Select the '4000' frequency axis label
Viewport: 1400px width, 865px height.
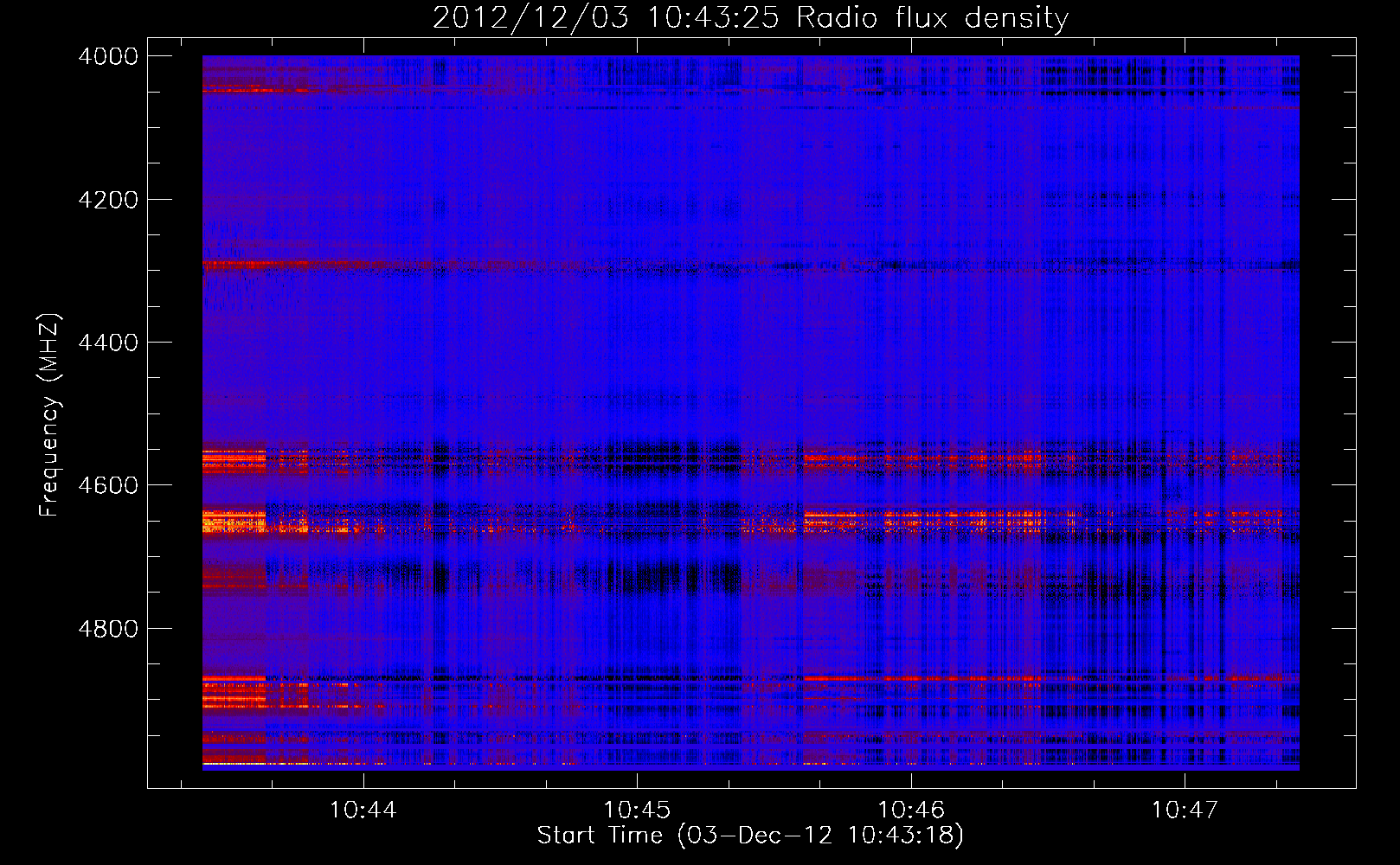108,56
